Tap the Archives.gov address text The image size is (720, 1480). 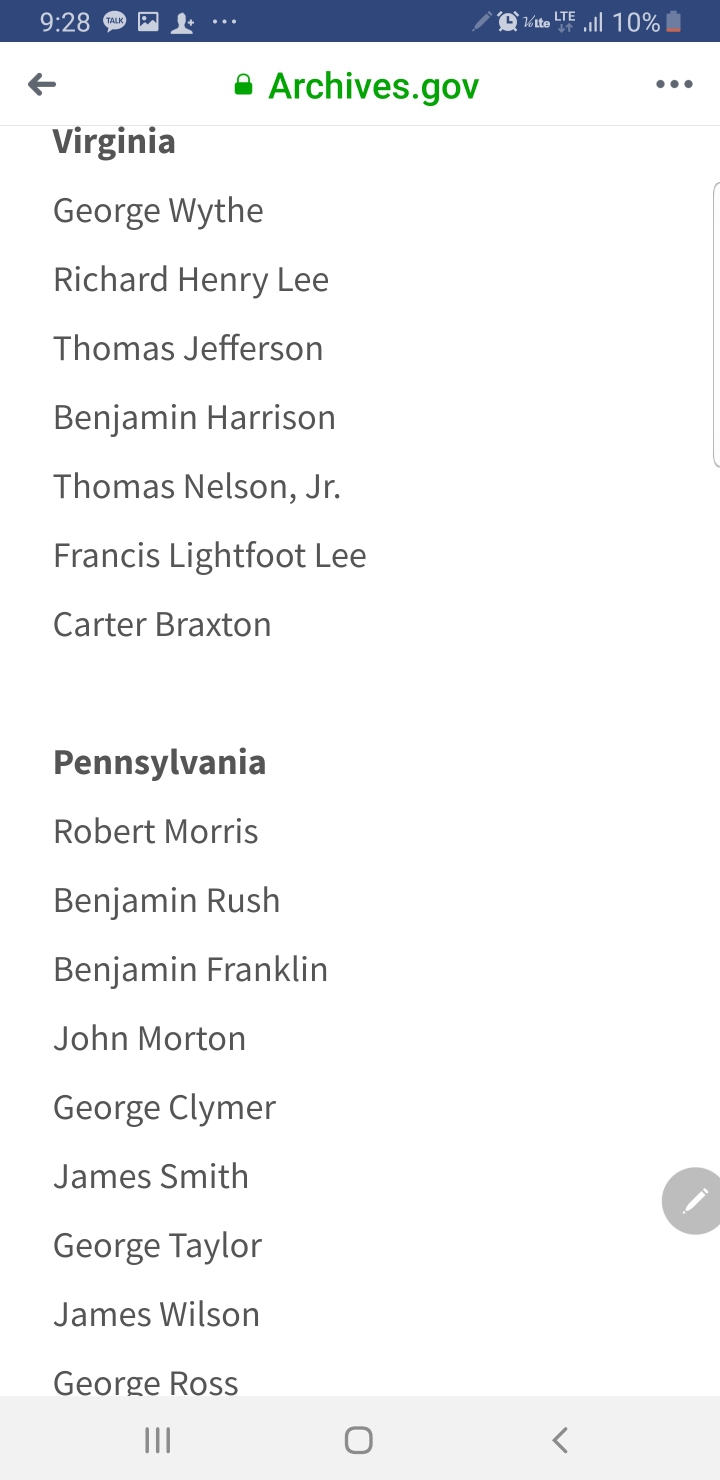pyautogui.click(x=373, y=86)
